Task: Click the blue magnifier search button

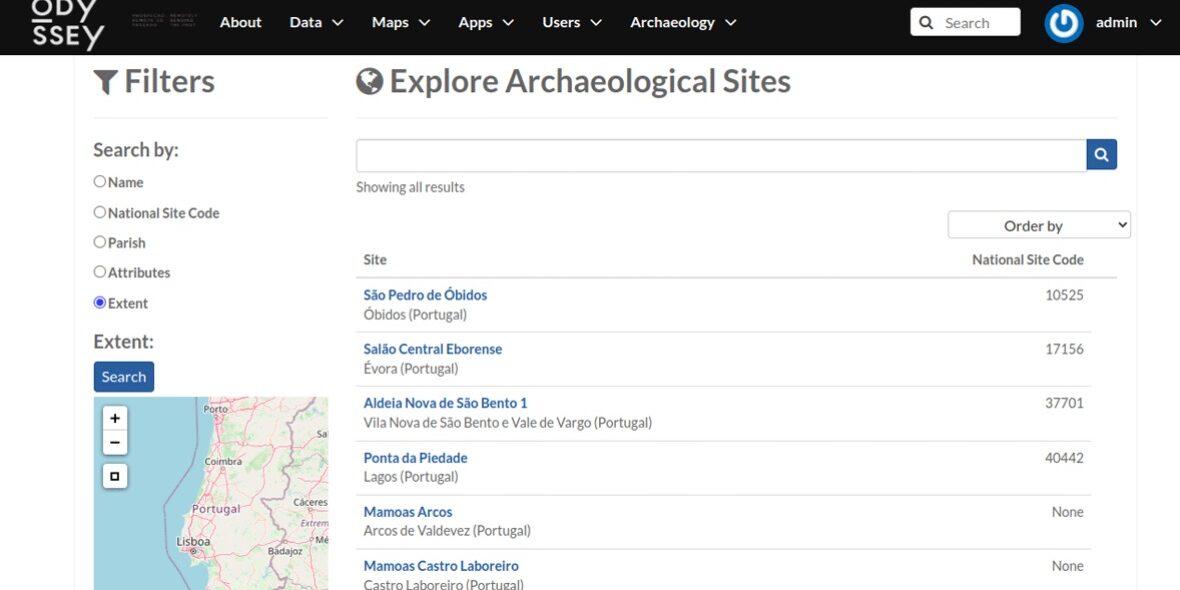Action: [x=1101, y=154]
